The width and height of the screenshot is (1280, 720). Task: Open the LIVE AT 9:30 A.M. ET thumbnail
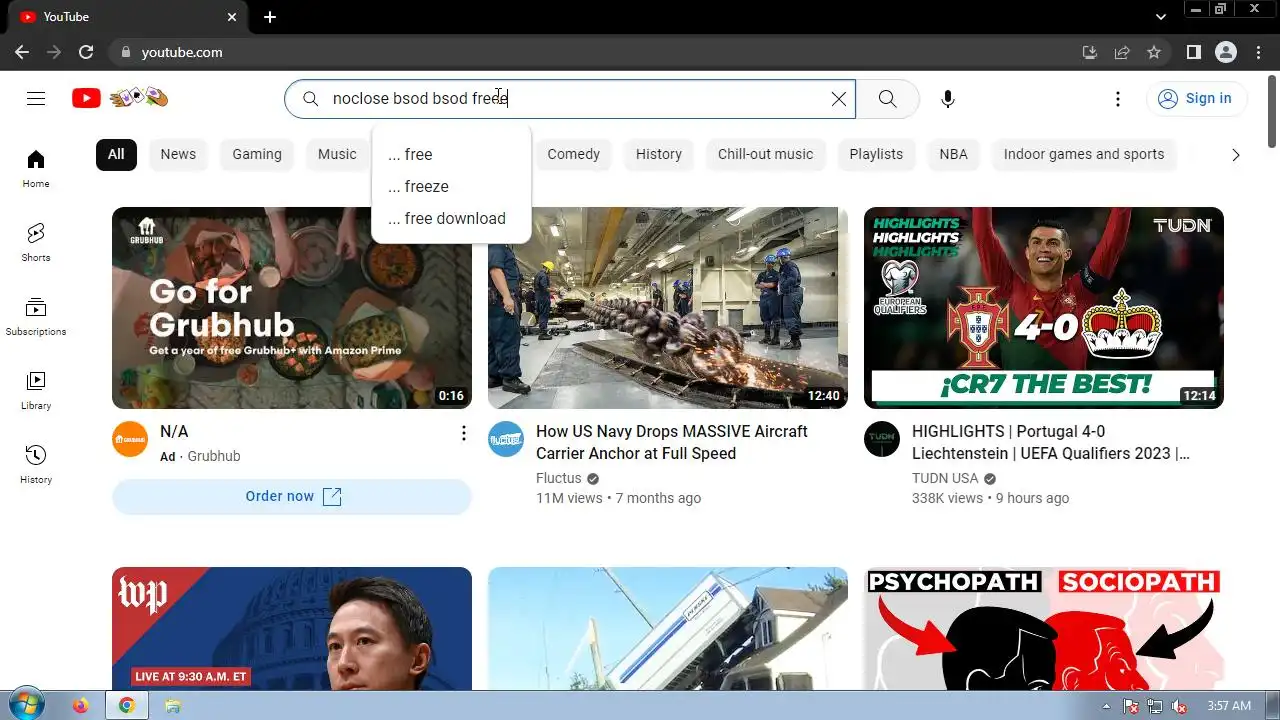click(x=292, y=628)
